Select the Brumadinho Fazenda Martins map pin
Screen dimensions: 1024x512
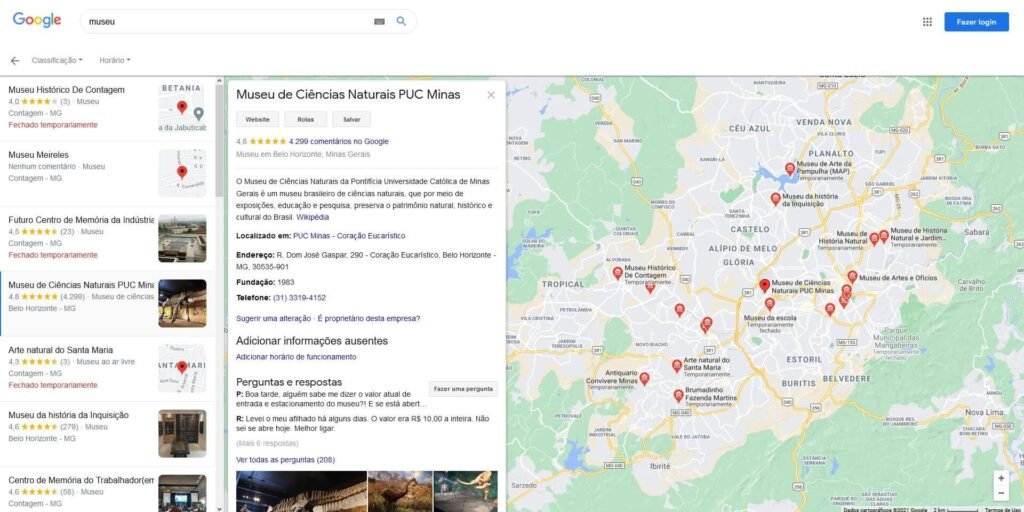pos(679,395)
